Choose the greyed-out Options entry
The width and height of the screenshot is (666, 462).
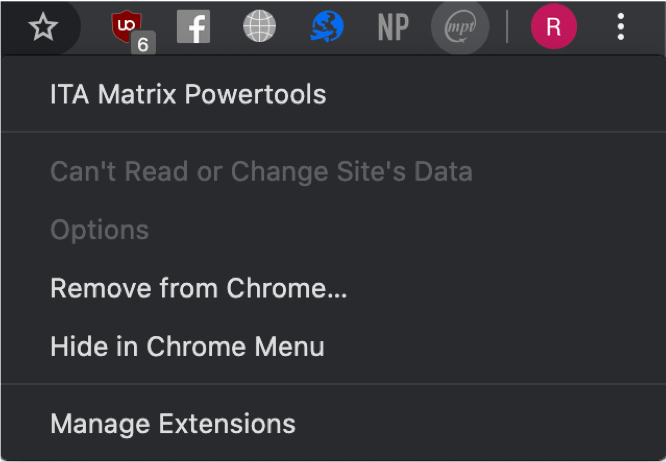coord(99,230)
